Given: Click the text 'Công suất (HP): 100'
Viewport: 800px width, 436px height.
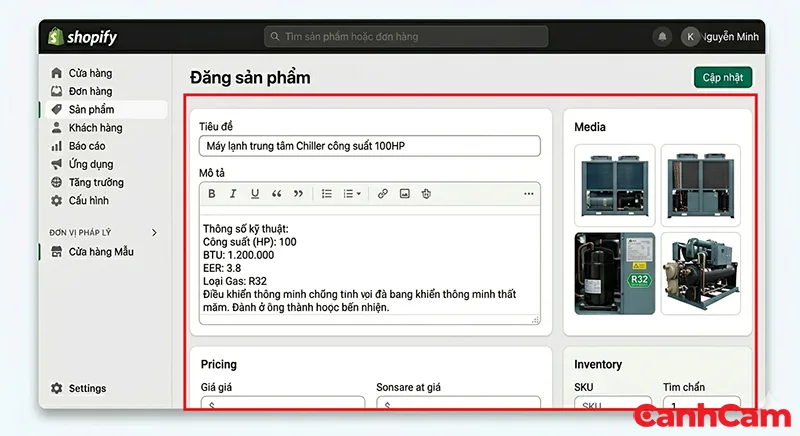Looking at the screenshot, I should click(249, 242).
